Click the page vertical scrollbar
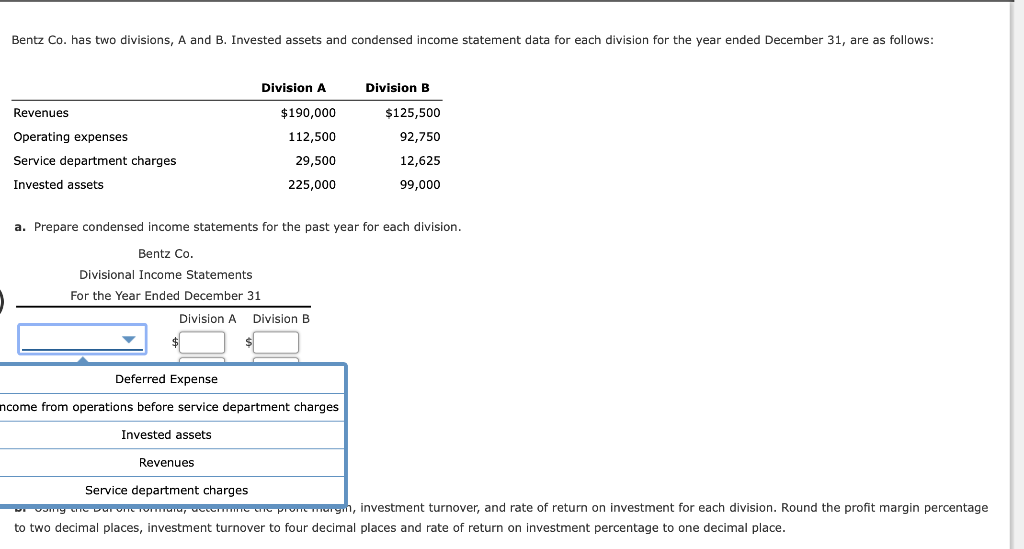1024x549 pixels. [1017, 274]
